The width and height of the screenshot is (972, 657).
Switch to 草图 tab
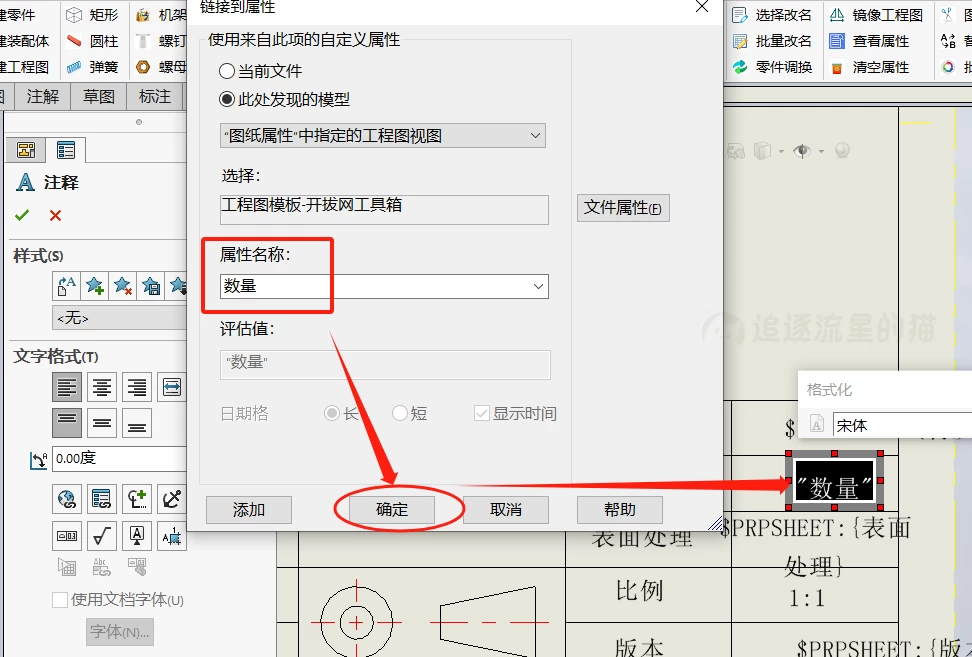coord(99,97)
